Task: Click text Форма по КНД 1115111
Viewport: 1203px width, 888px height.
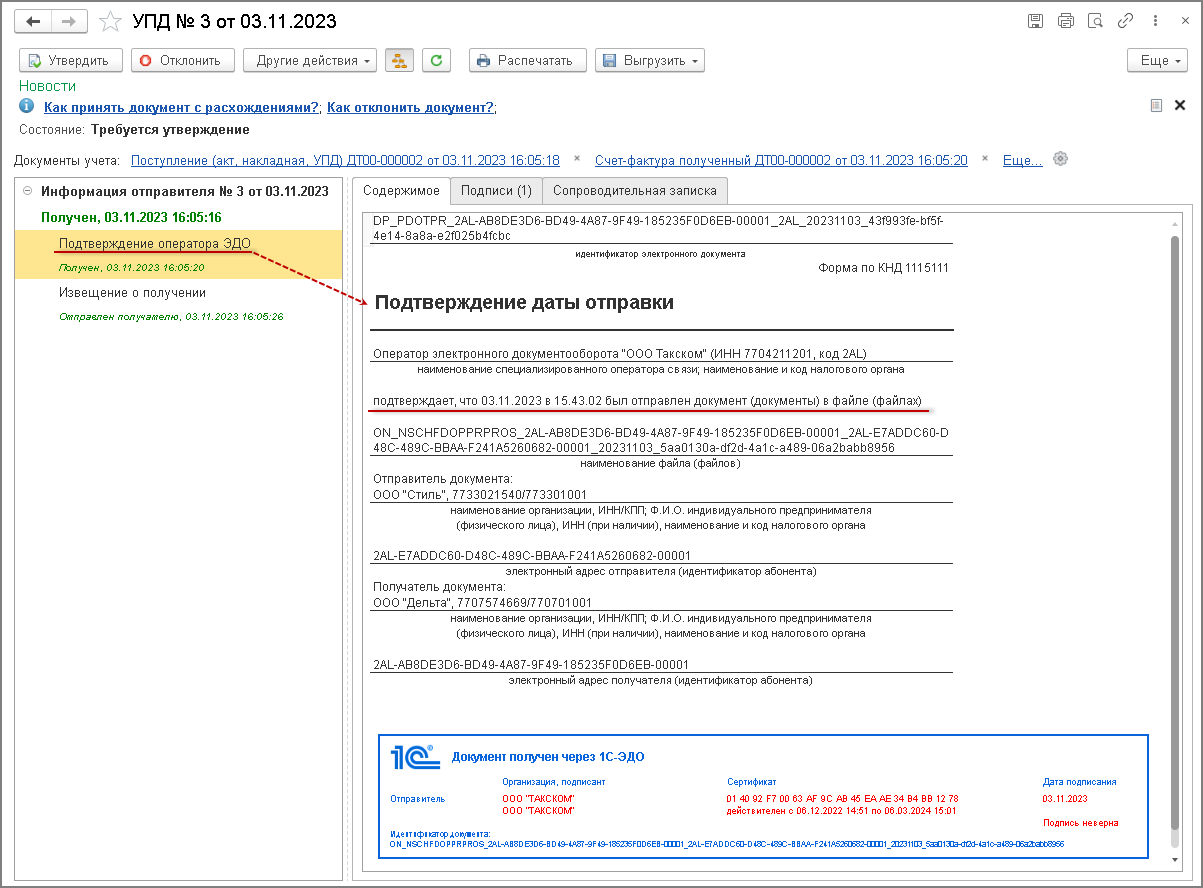Action: point(883,268)
